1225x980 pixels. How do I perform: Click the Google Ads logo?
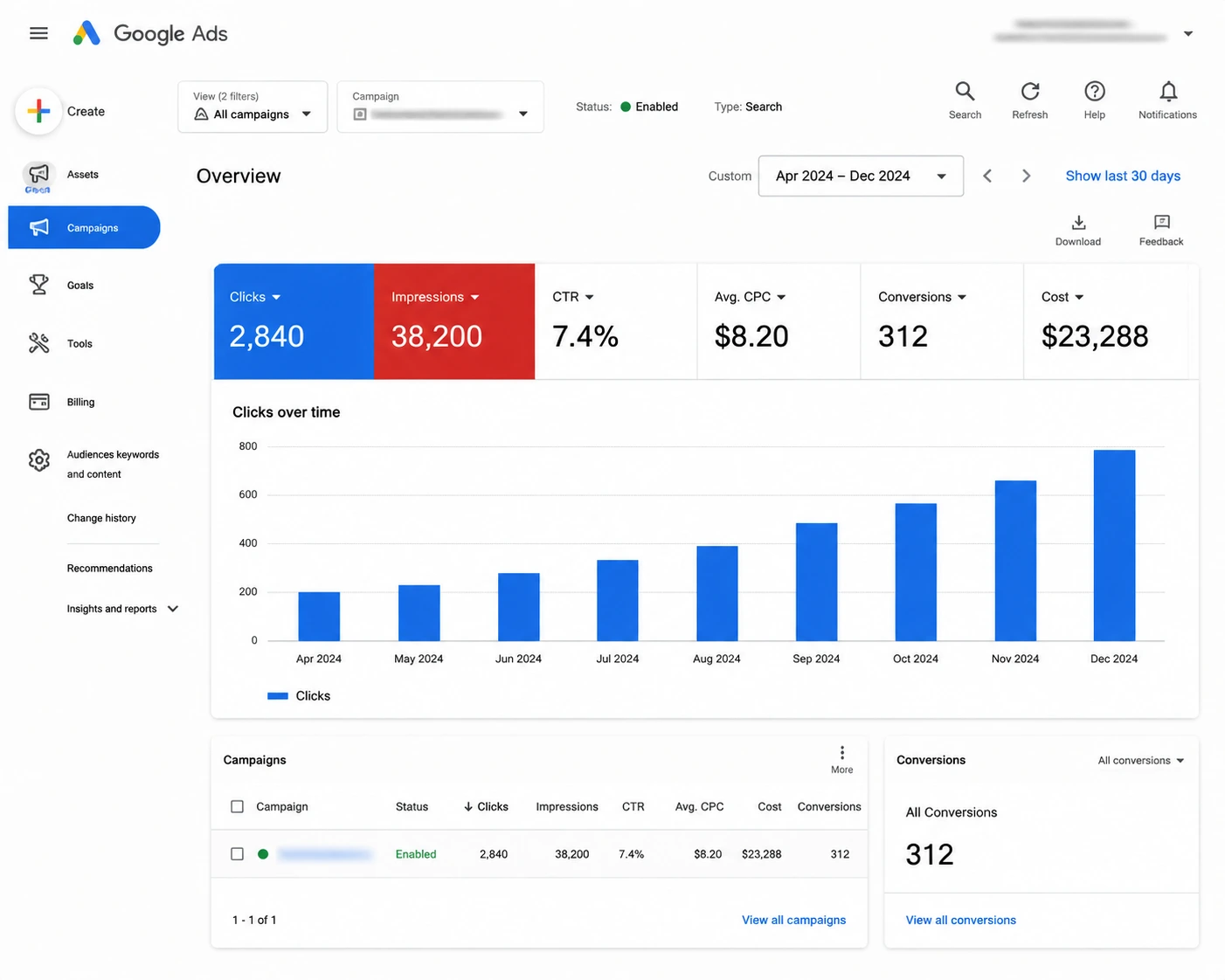click(x=150, y=33)
